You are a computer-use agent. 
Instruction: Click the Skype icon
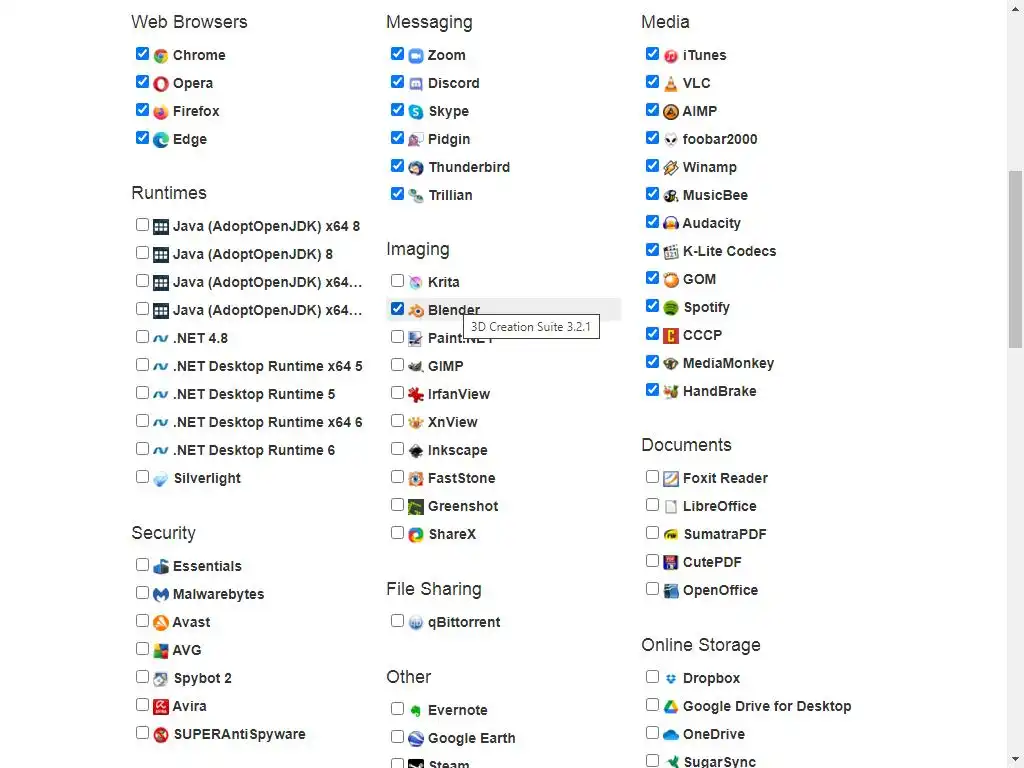tap(416, 112)
